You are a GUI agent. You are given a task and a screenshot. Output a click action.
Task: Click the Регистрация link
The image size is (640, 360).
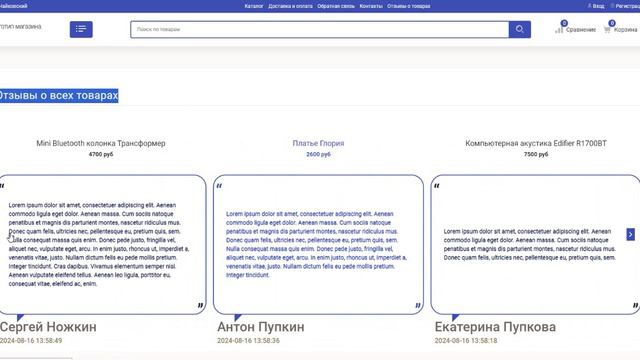(x=625, y=6)
